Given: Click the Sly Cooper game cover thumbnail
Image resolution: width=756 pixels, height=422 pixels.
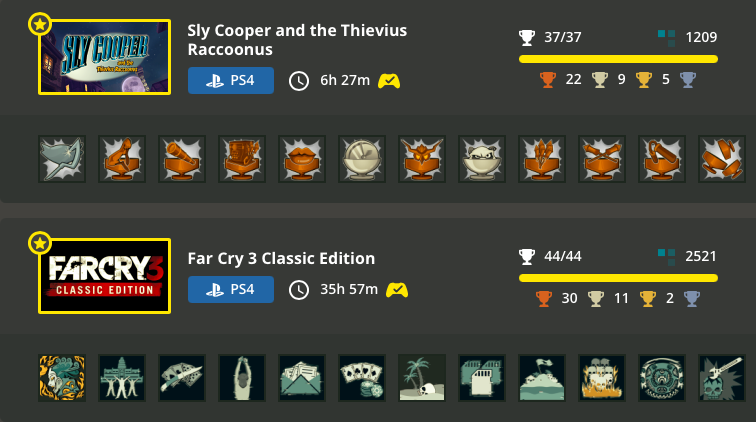Looking at the screenshot, I should 105,57.
